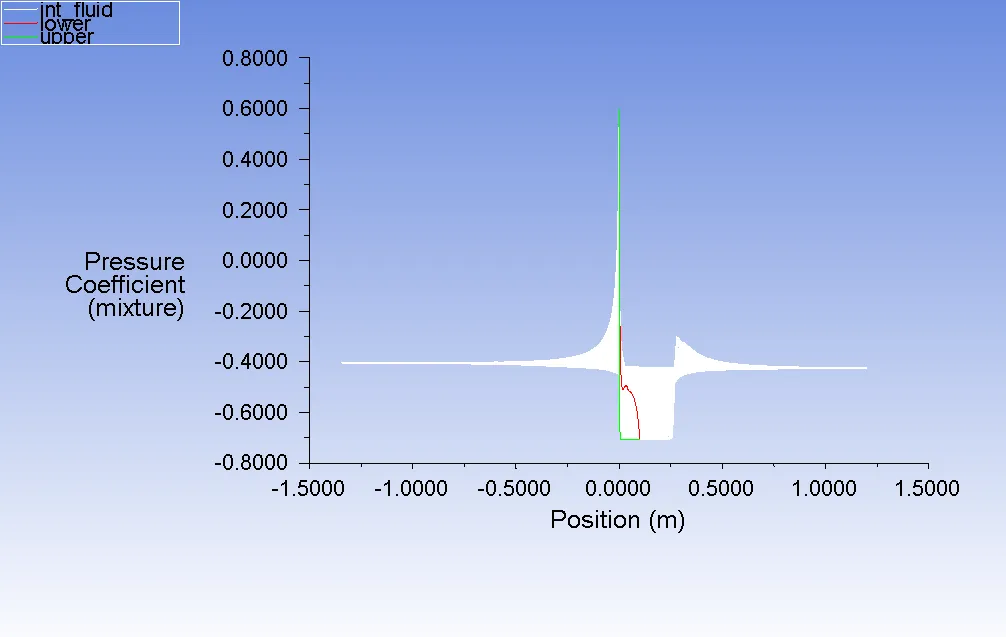Image resolution: width=1006 pixels, height=637 pixels.
Task: Select the upper legend label
Action: coord(67,37)
